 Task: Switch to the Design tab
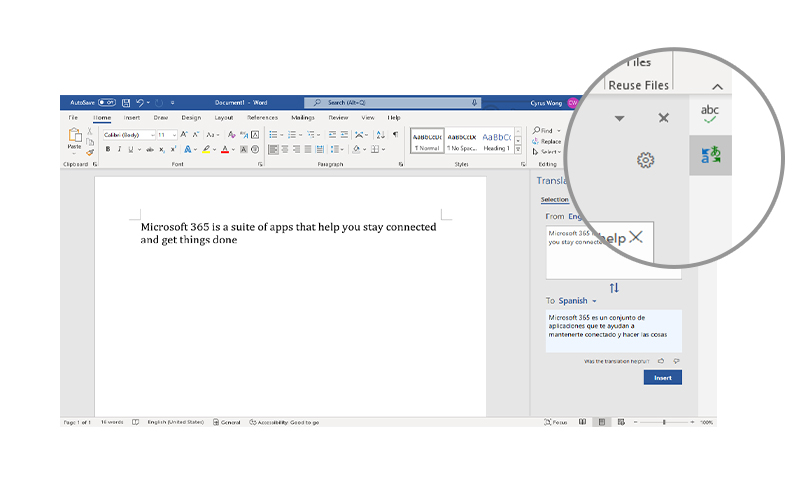tap(191, 118)
